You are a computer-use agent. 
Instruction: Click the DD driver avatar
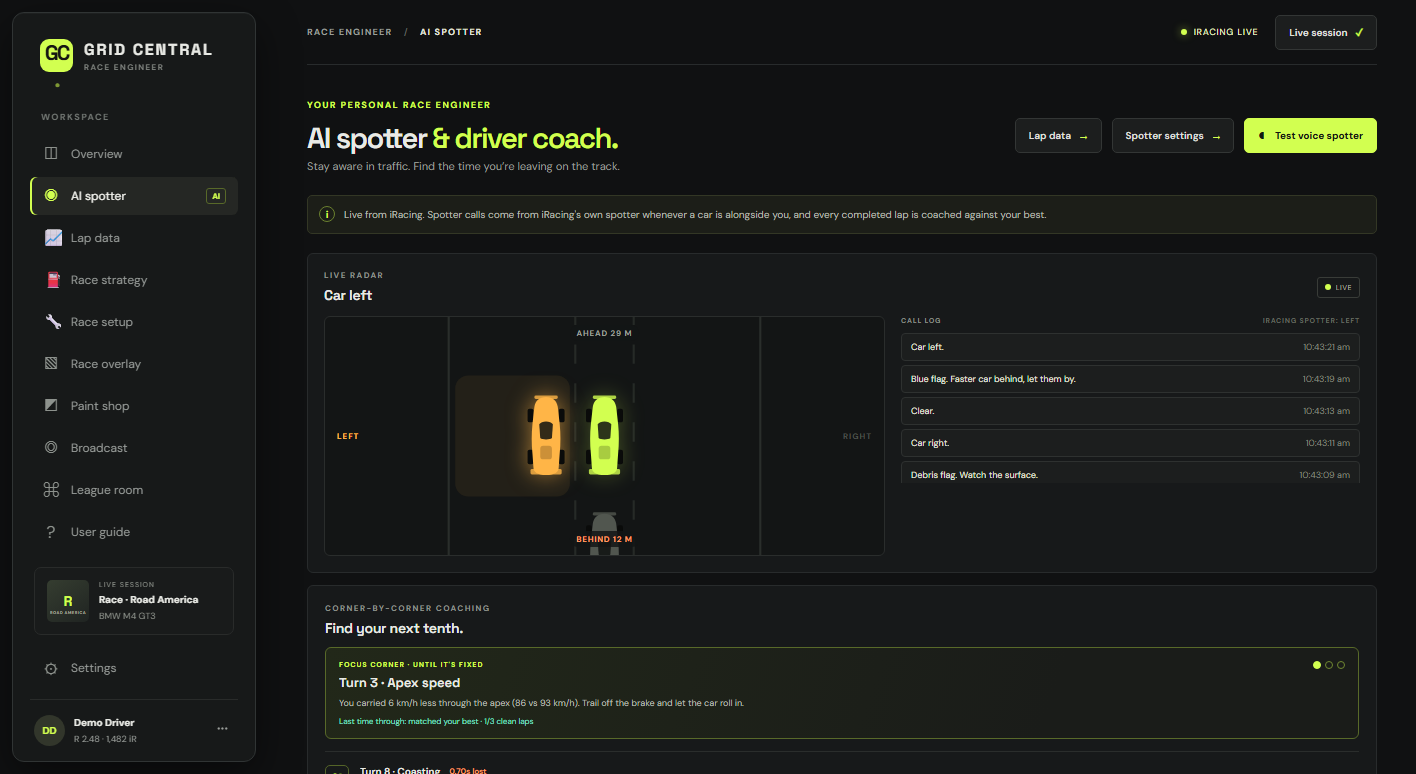(x=49, y=730)
